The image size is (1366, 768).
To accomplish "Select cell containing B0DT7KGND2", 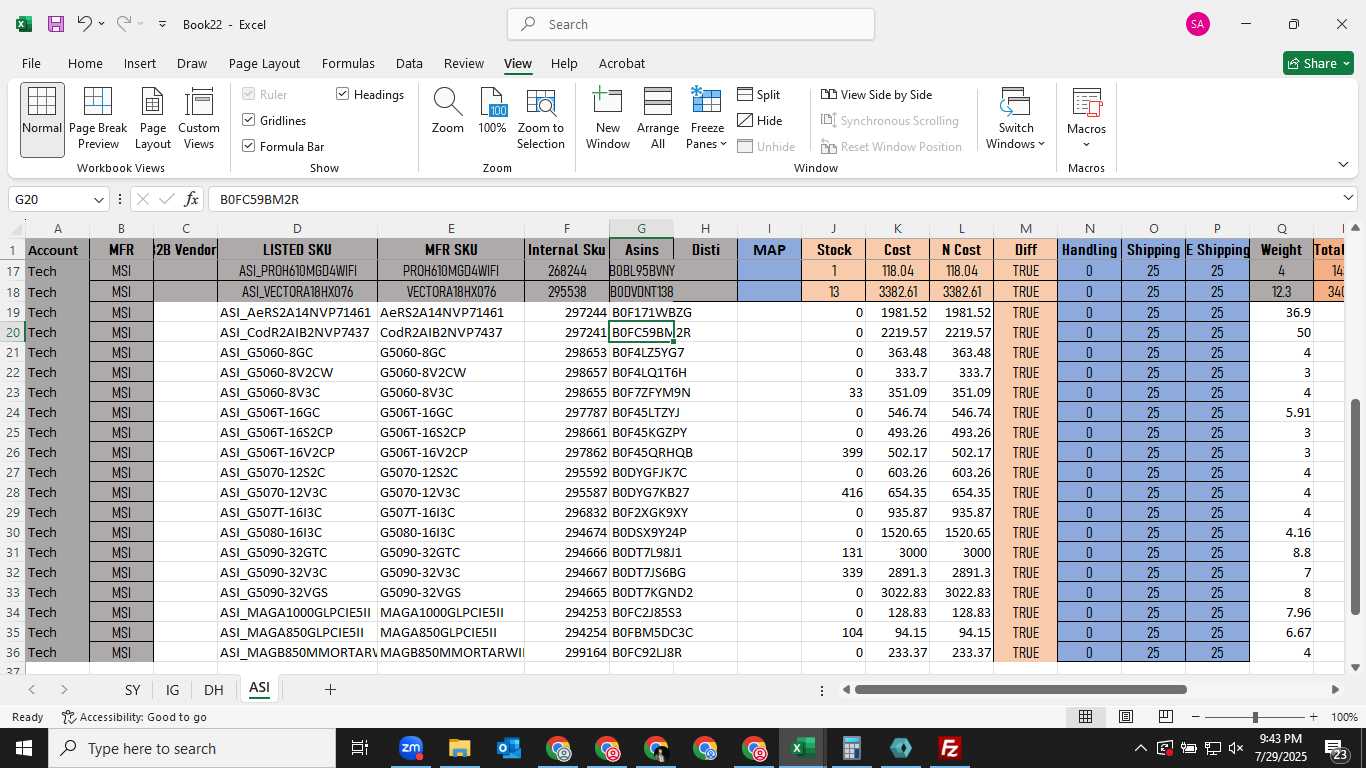I will pos(641,592).
